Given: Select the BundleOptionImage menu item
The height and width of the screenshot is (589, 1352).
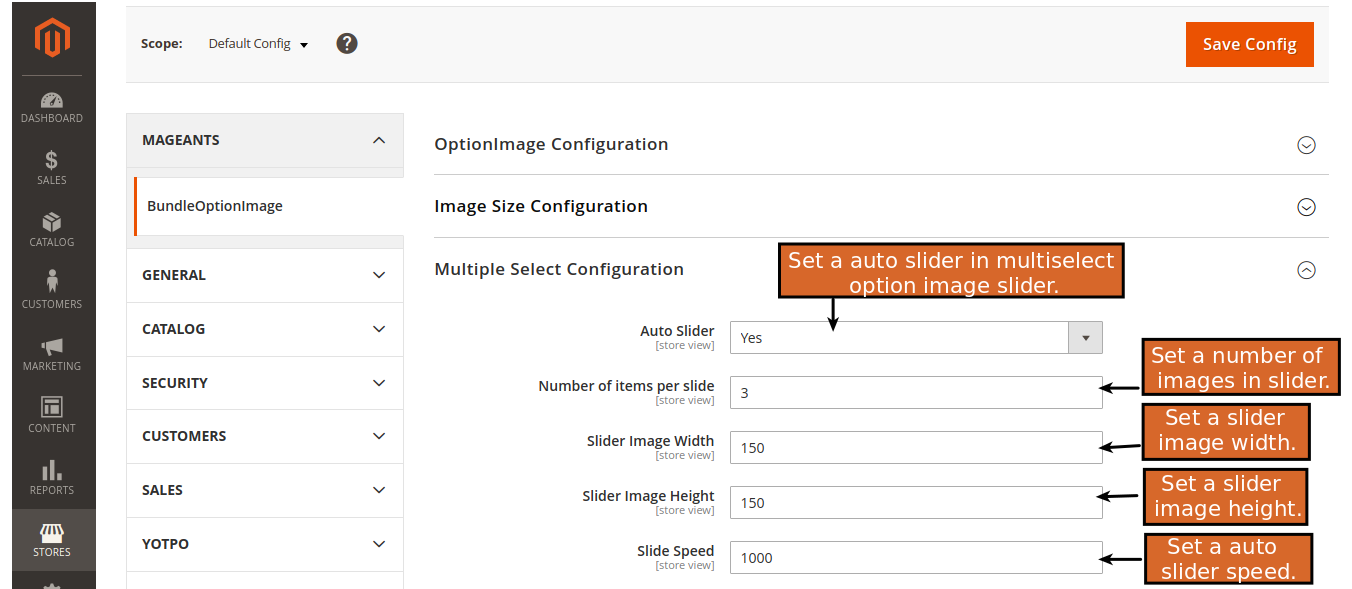Looking at the screenshot, I should coord(214,204).
